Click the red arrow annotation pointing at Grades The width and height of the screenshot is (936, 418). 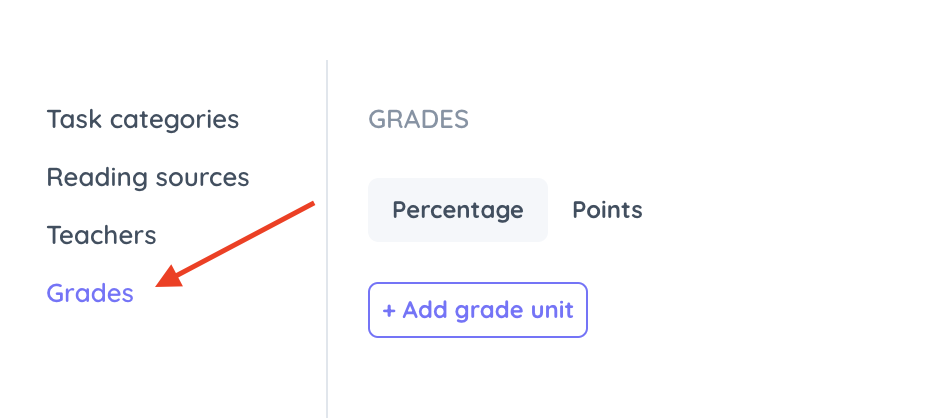pos(235,245)
